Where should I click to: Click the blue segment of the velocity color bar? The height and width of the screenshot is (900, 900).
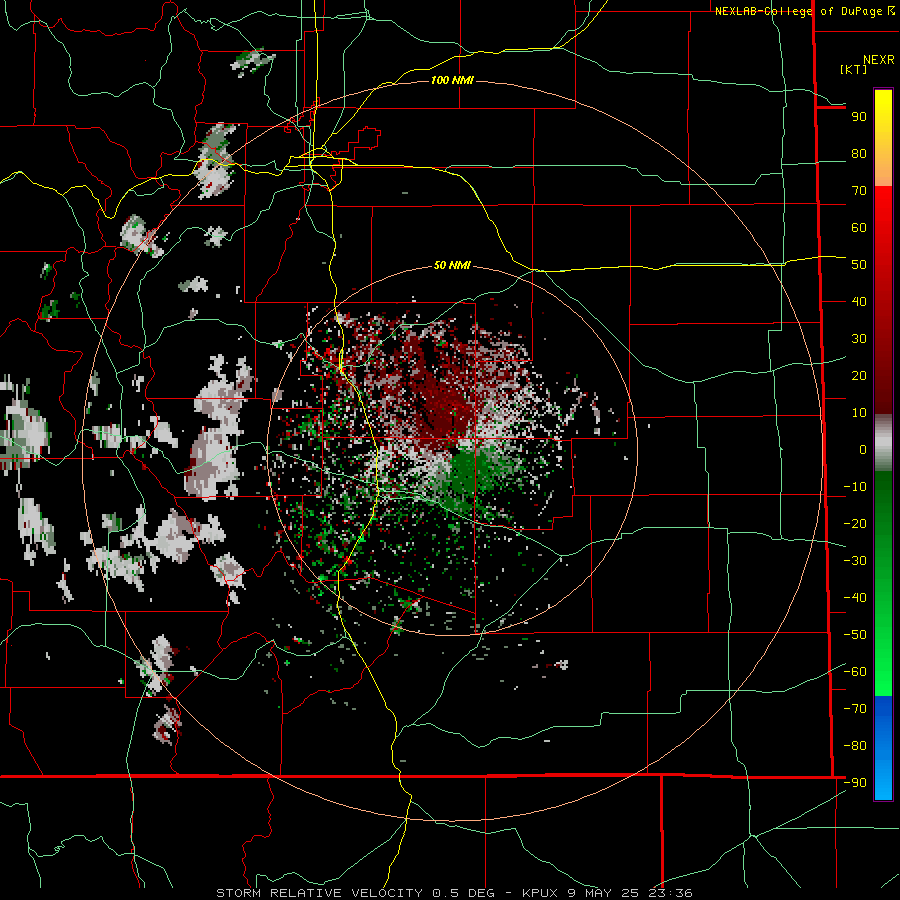[x=883, y=748]
